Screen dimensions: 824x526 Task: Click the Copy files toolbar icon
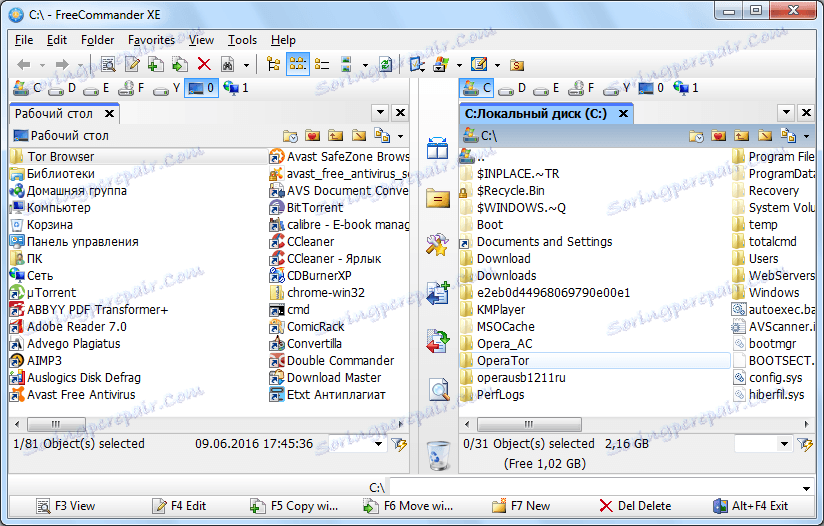[156, 65]
